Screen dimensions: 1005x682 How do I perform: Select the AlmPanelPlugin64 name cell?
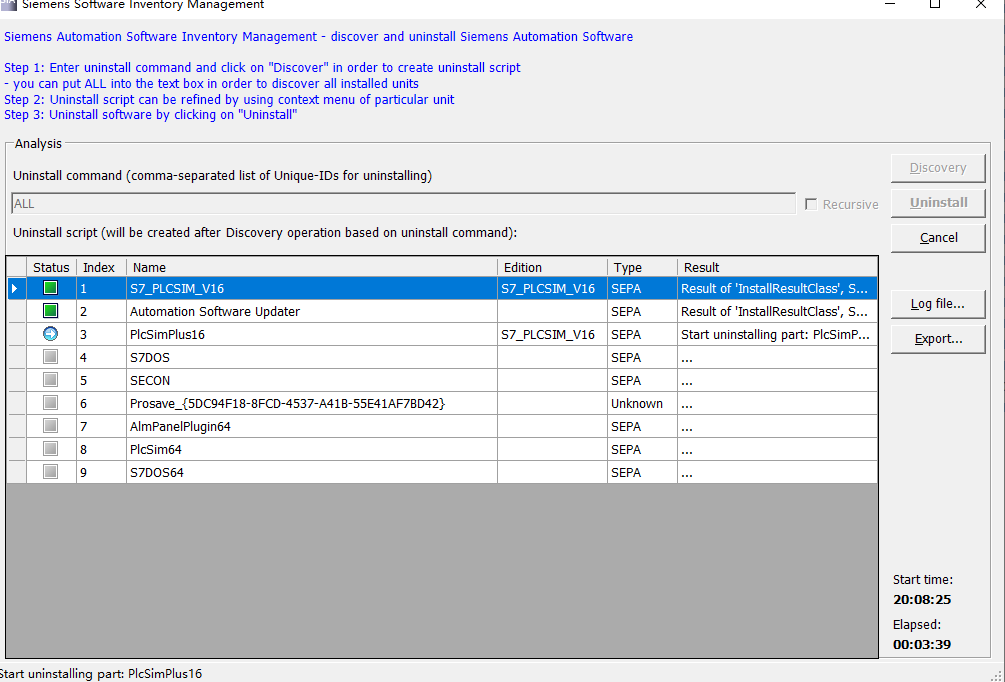point(312,427)
